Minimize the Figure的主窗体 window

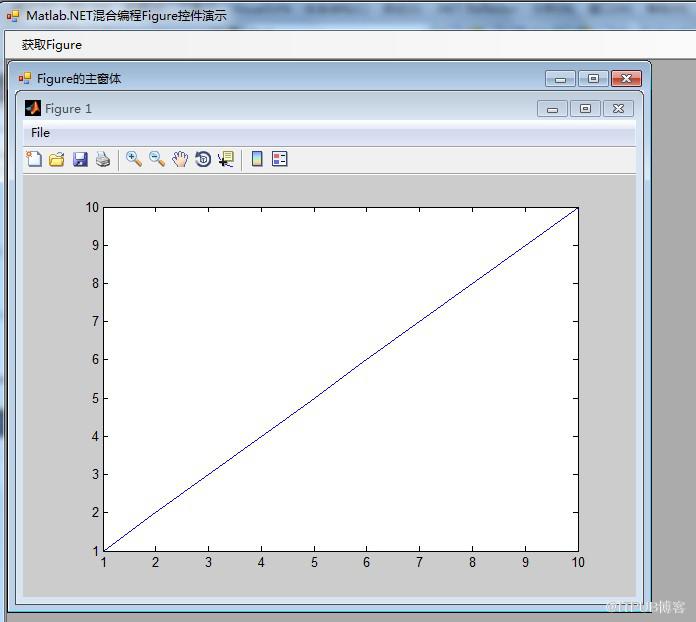(560, 79)
